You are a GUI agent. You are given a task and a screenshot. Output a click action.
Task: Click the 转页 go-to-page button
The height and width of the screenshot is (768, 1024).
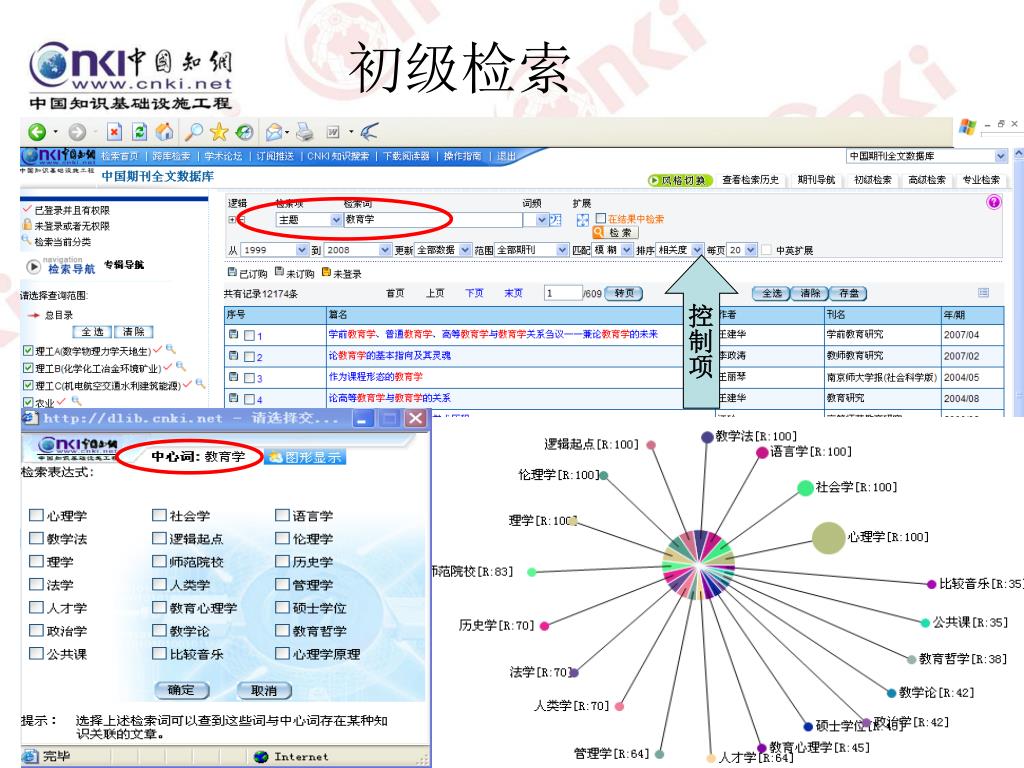[624, 293]
